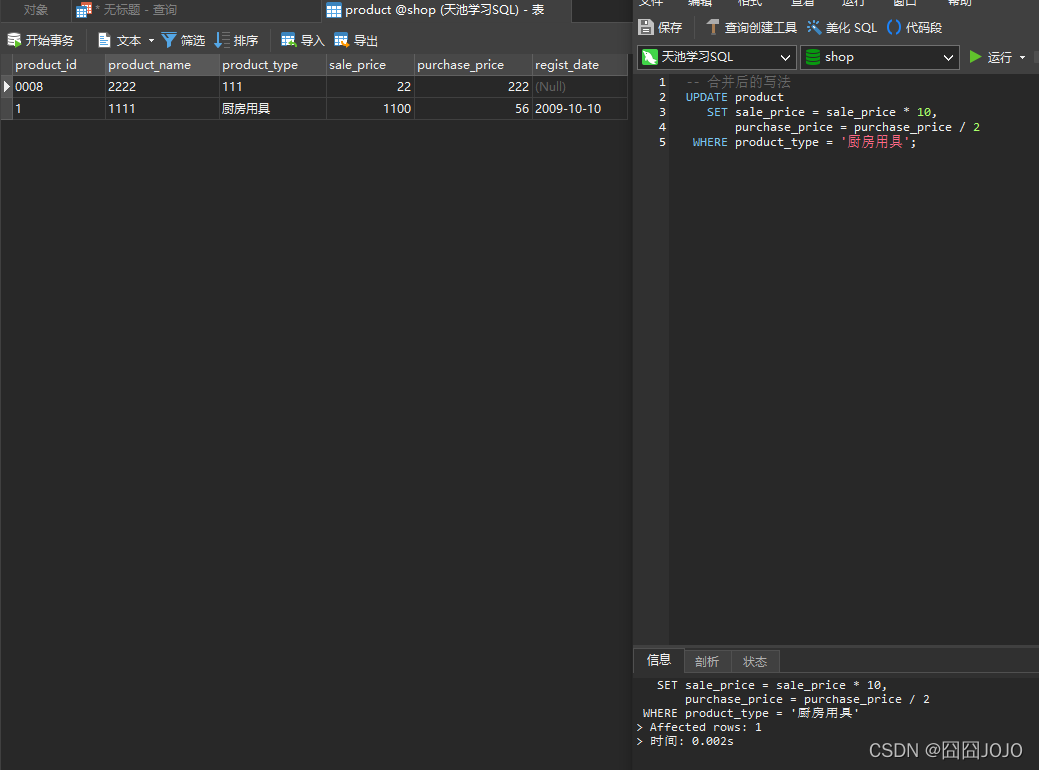Open the Text (文本) dropdown arrow
The height and width of the screenshot is (770, 1039).
pos(151,41)
